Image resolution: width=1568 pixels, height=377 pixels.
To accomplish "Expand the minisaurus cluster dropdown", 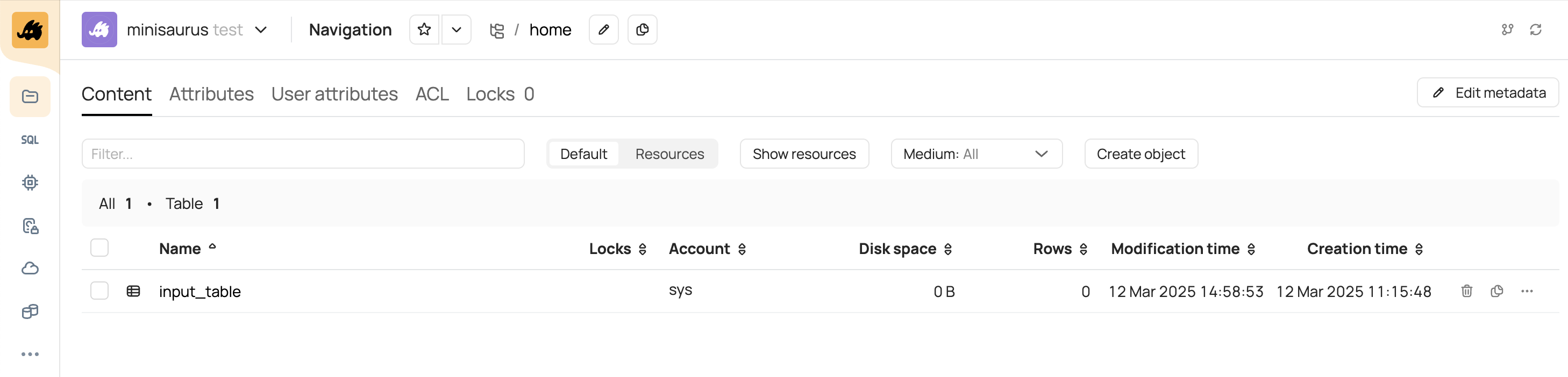I will [261, 30].
